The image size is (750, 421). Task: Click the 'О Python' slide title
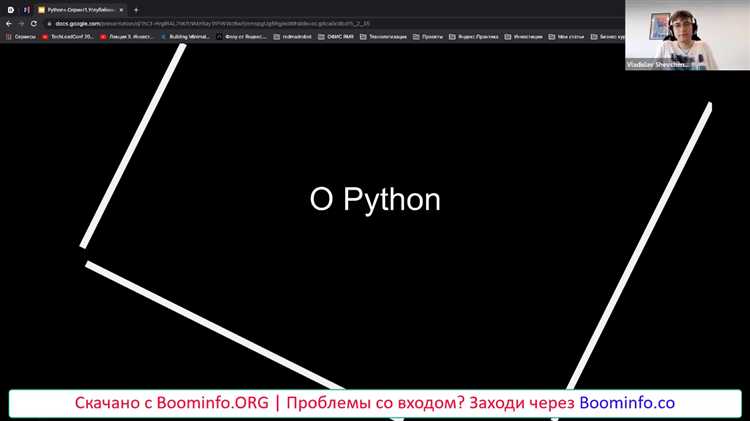375,199
